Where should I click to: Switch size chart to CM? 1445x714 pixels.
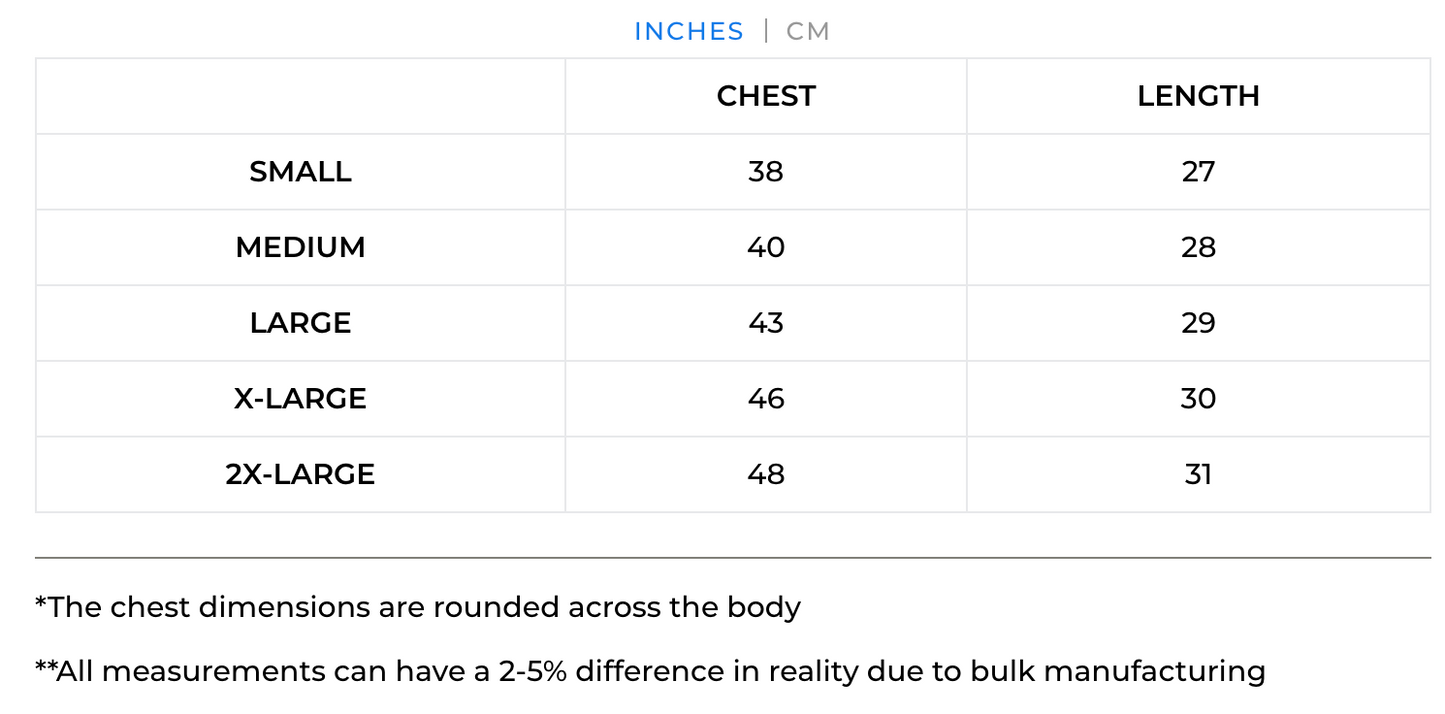[808, 32]
